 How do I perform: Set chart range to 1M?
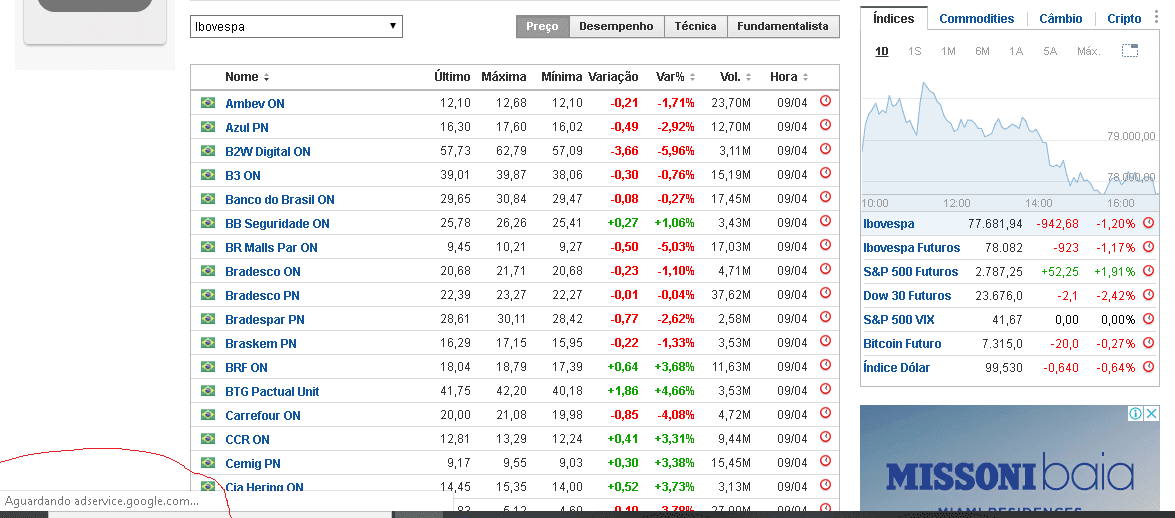click(x=948, y=51)
